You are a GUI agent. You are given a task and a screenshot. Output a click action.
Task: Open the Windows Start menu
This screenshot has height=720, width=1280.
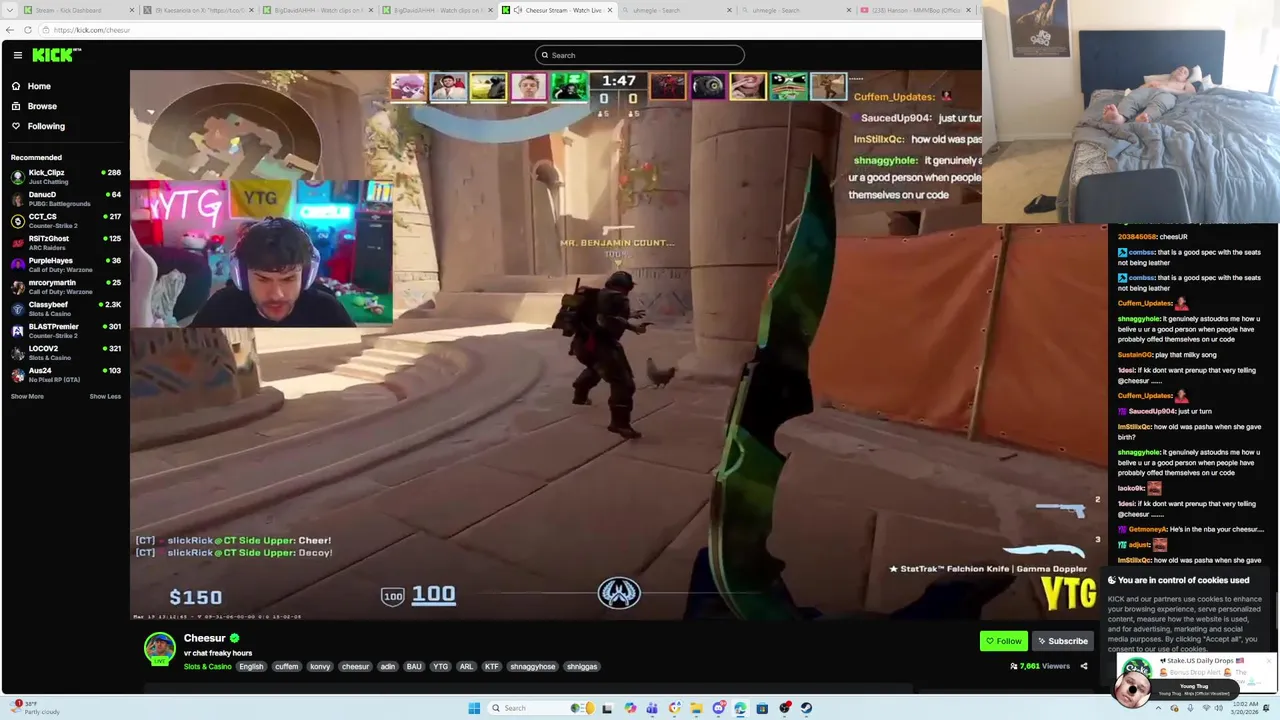tap(474, 708)
